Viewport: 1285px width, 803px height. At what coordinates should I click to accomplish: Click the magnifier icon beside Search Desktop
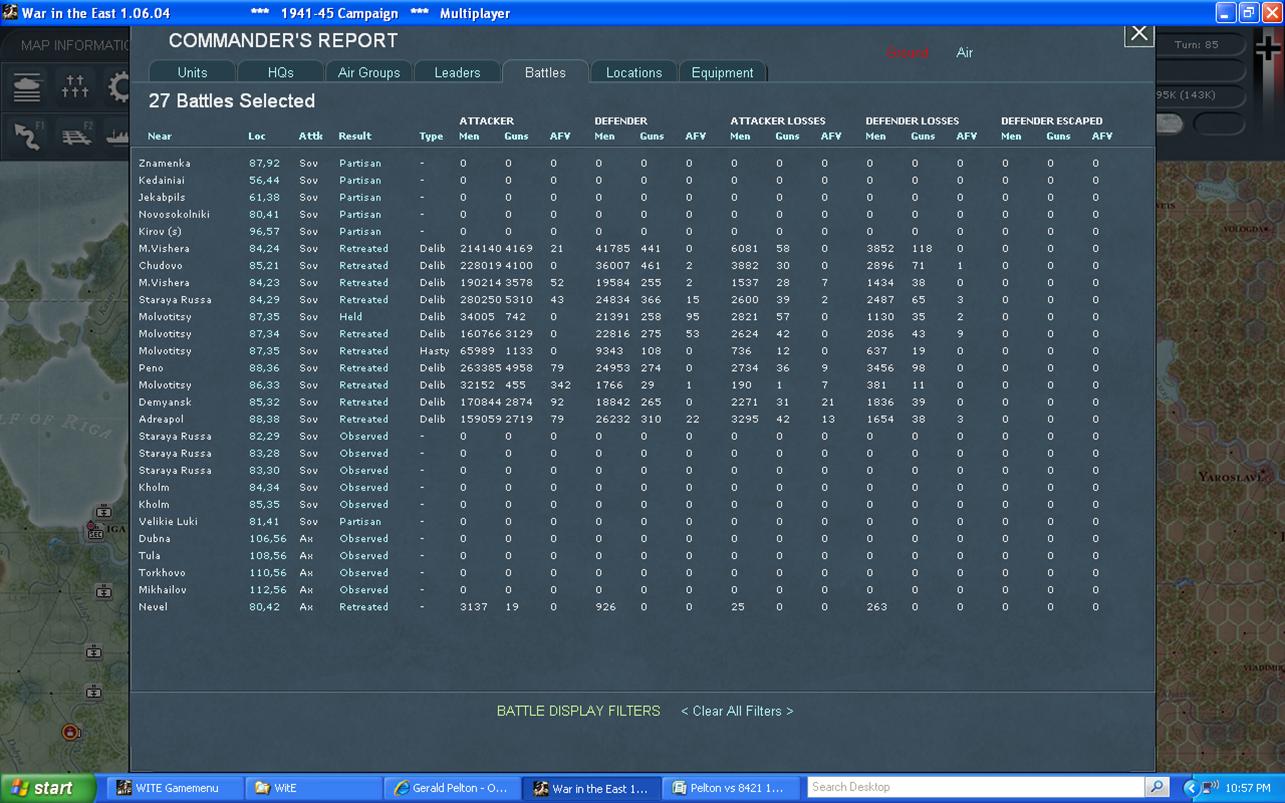(1156, 787)
